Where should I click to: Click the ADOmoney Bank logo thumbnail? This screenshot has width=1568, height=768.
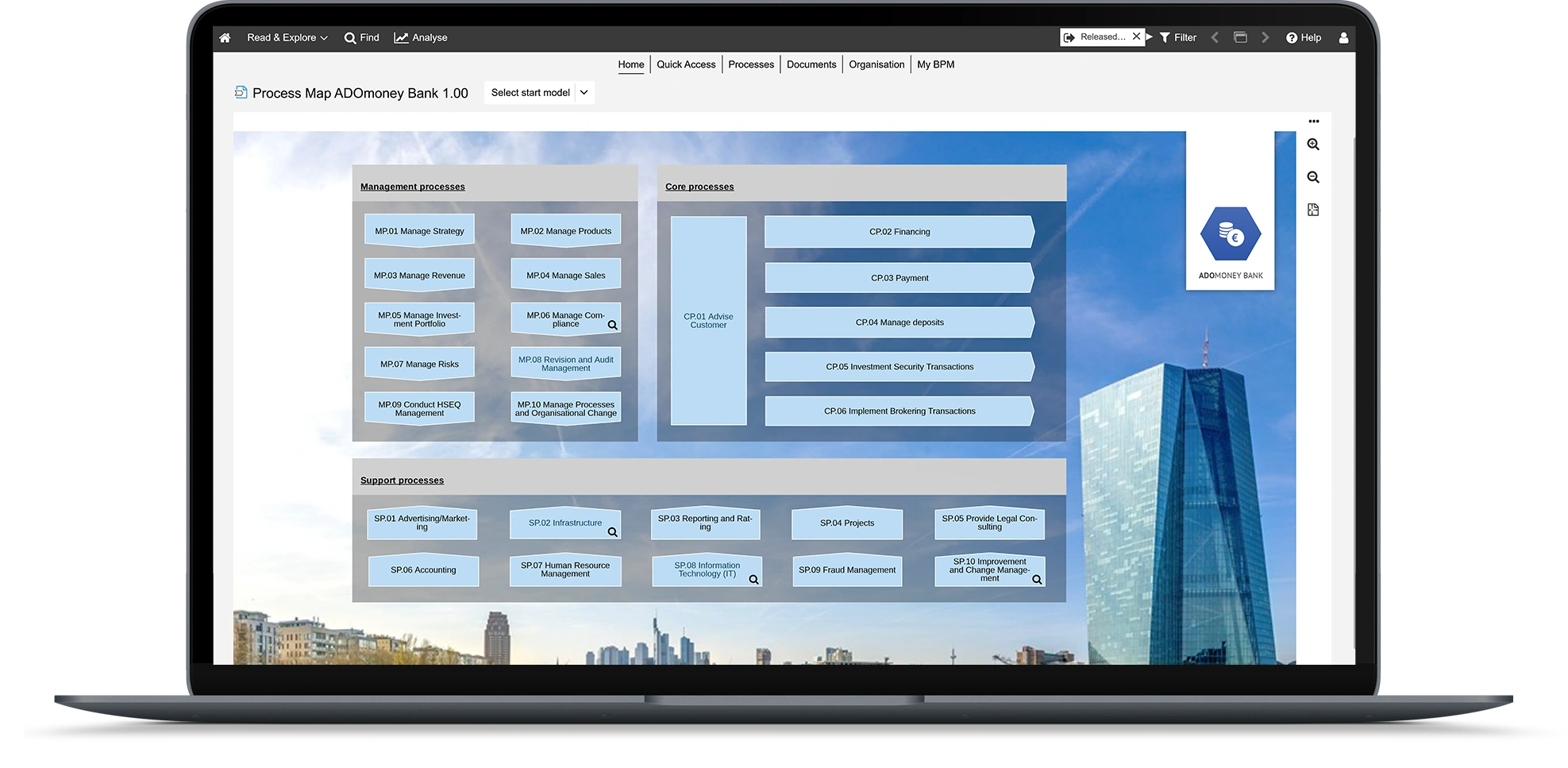(x=1230, y=237)
